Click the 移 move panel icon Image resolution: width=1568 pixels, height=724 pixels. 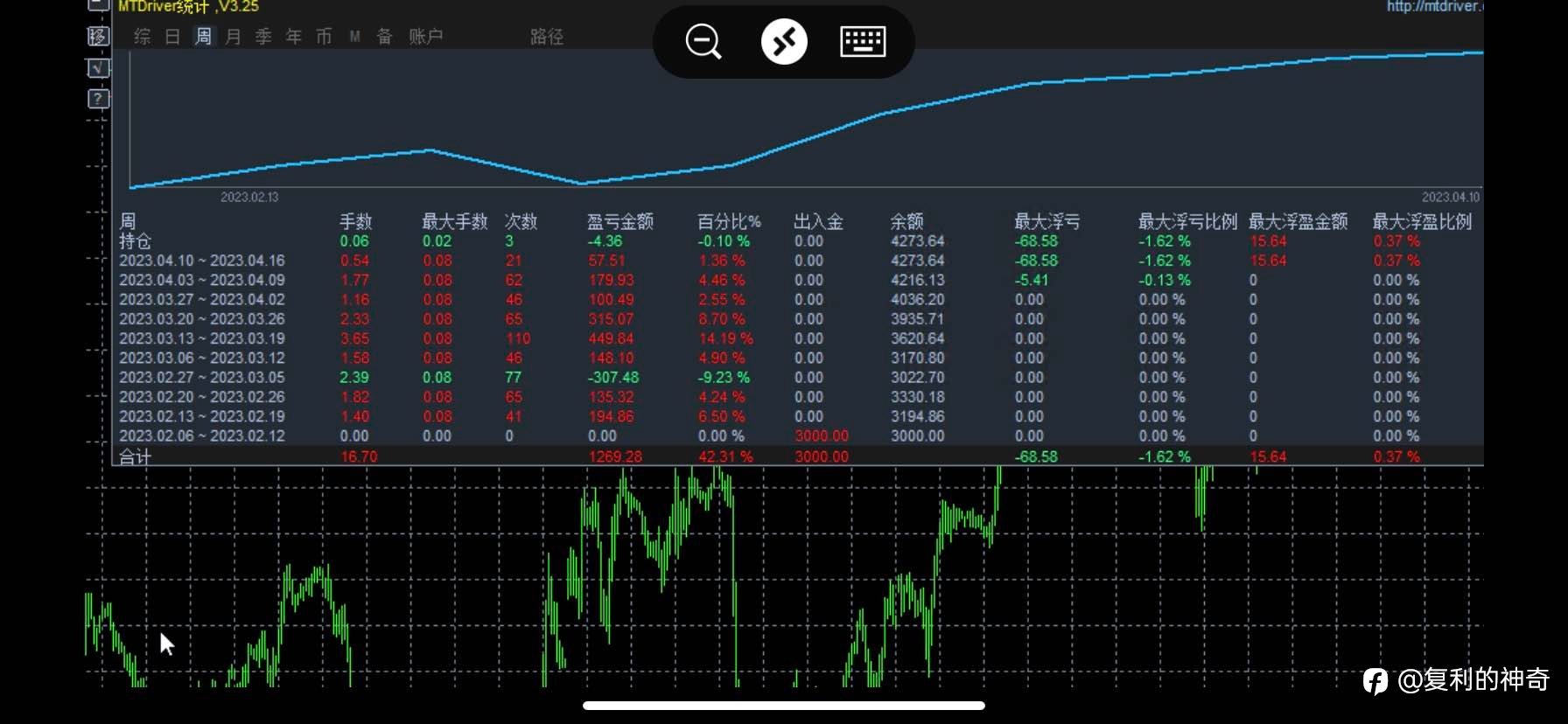99,36
